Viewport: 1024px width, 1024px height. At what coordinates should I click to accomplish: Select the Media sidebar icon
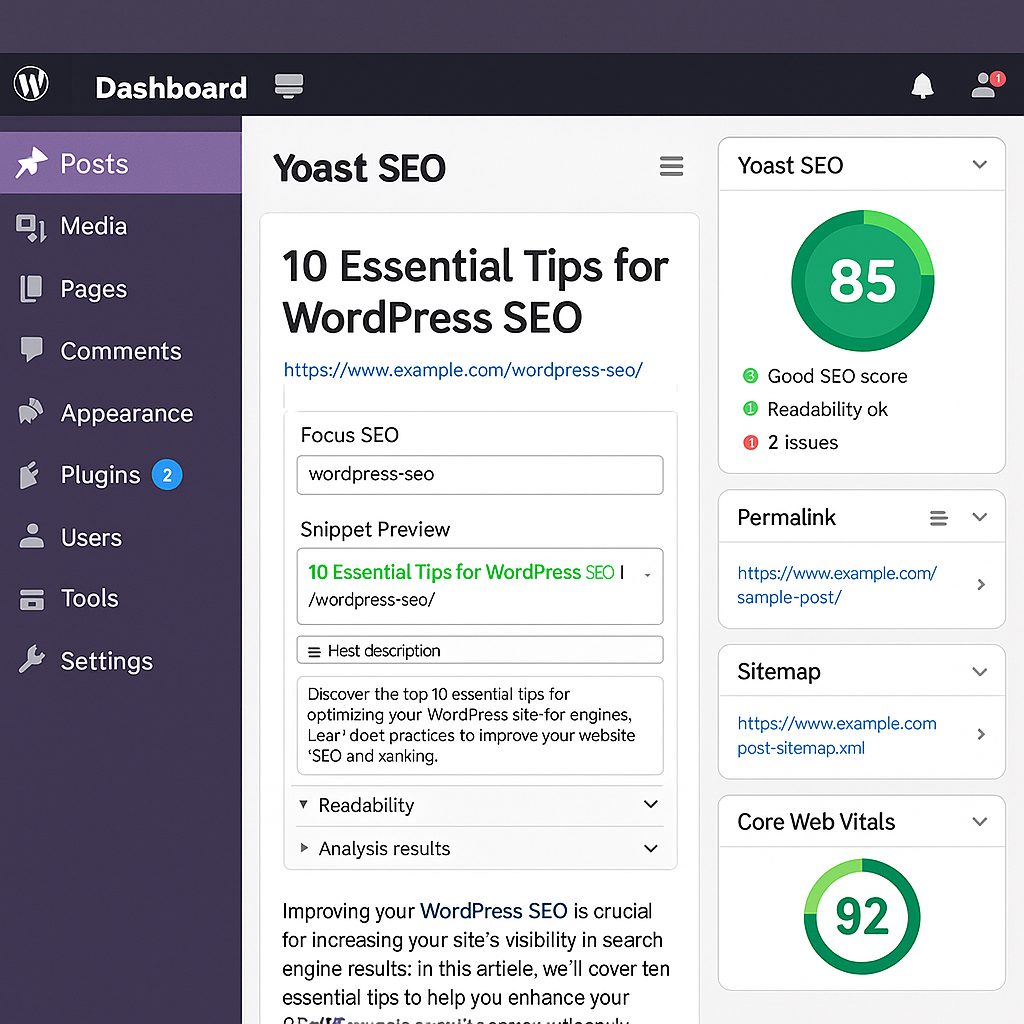[33, 226]
